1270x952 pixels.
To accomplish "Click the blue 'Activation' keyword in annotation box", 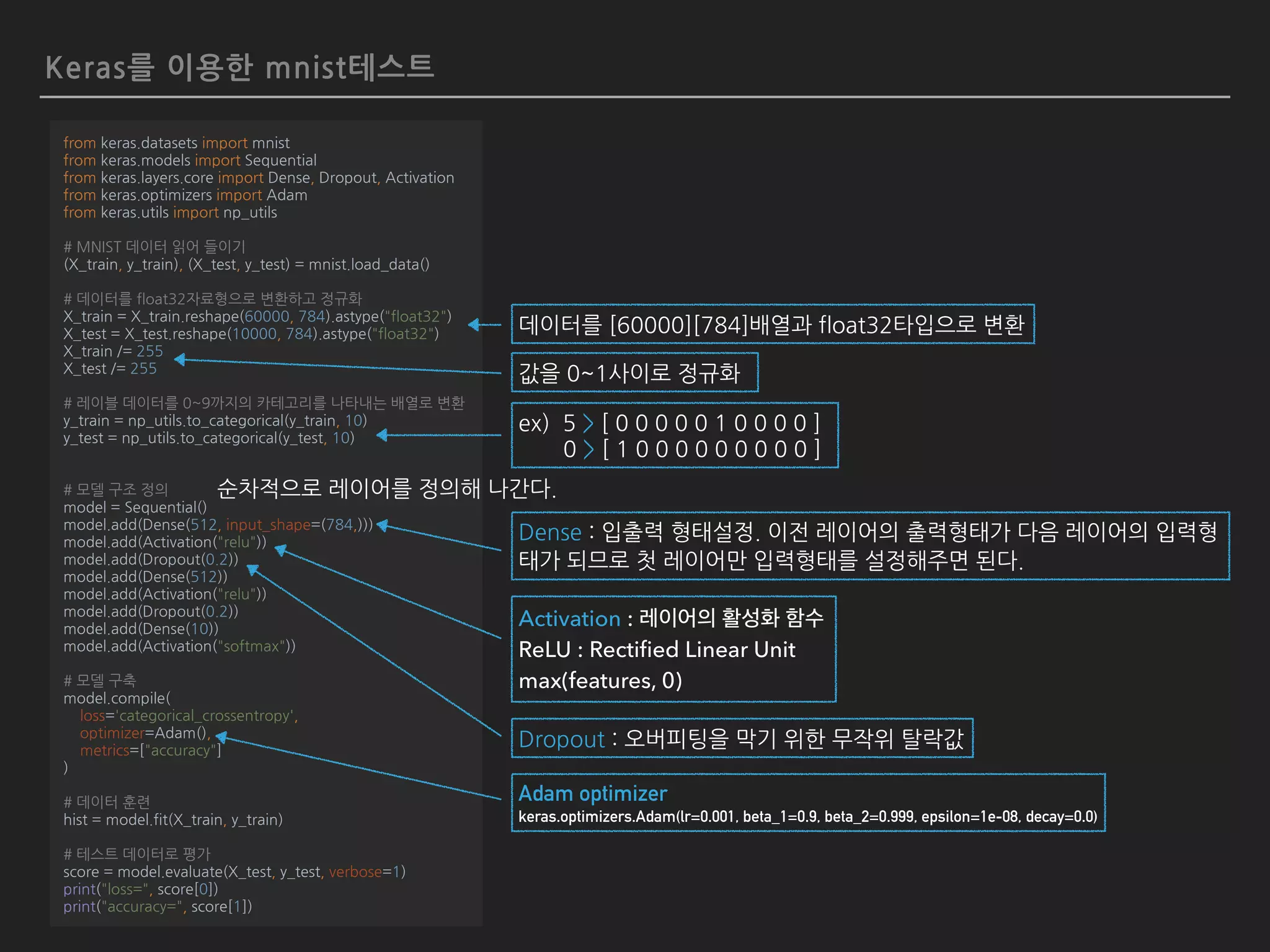I will [569, 619].
